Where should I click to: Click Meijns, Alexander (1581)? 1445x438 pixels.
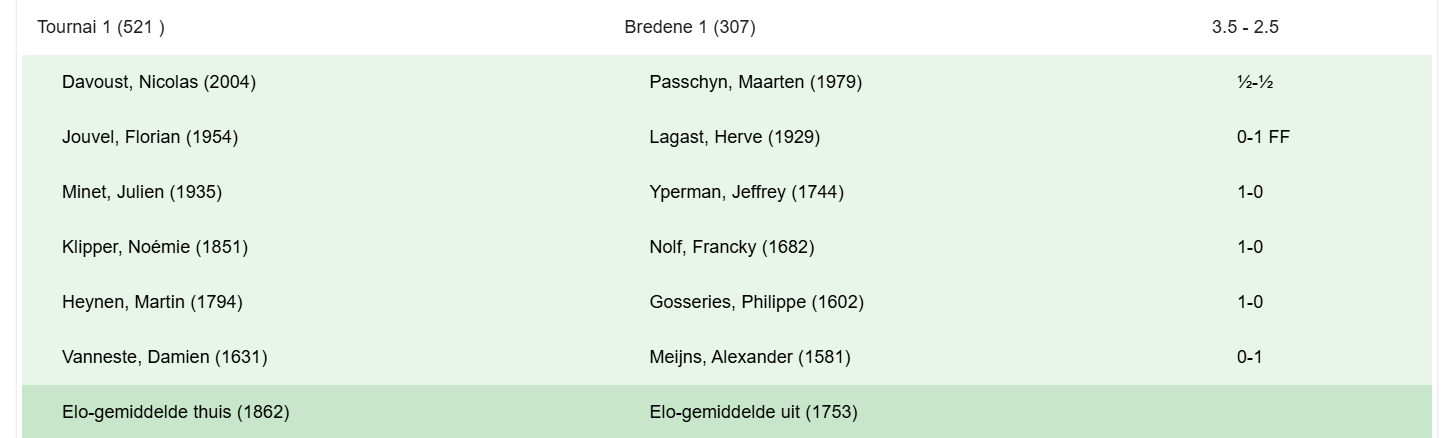click(x=749, y=357)
